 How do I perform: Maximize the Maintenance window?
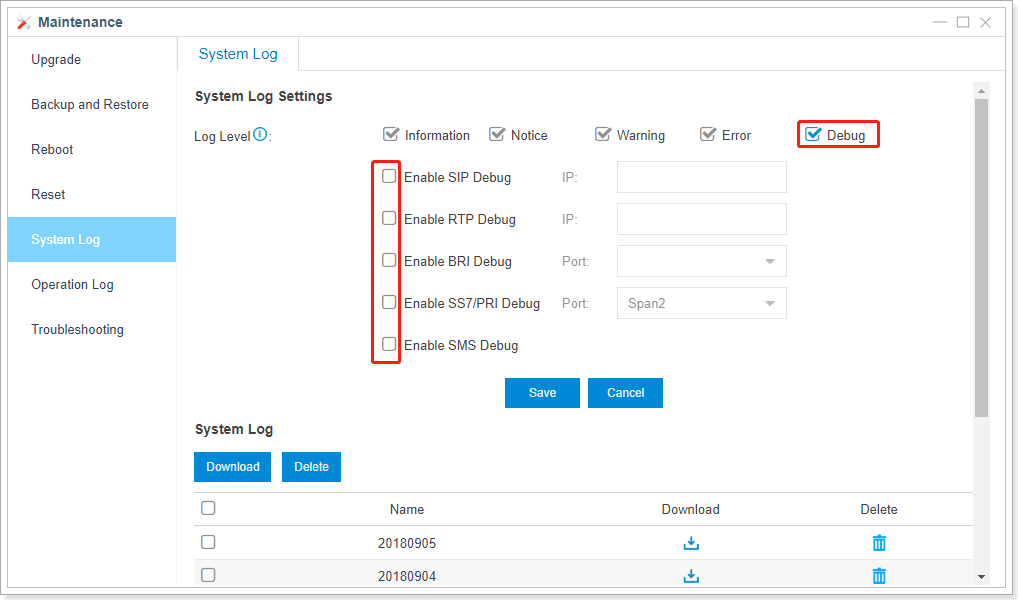[x=963, y=22]
